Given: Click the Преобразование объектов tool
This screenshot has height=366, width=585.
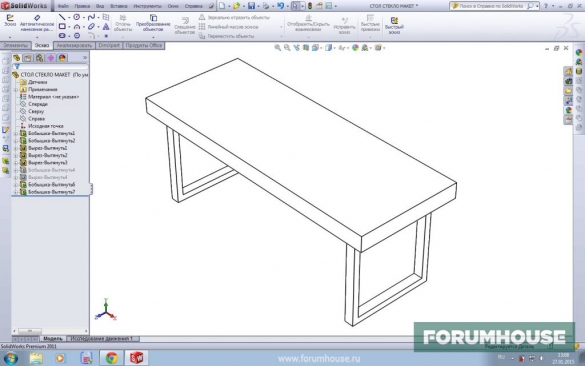Looking at the screenshot, I should click(x=153, y=23).
